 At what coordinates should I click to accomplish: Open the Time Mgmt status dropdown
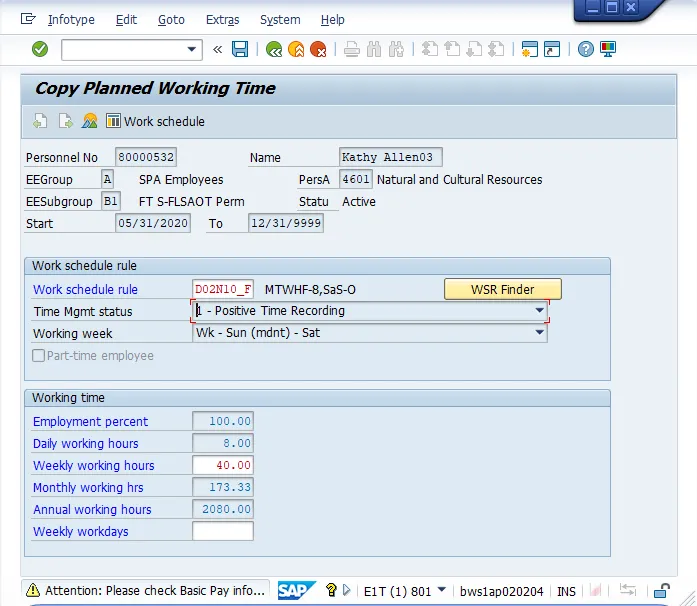click(x=540, y=311)
